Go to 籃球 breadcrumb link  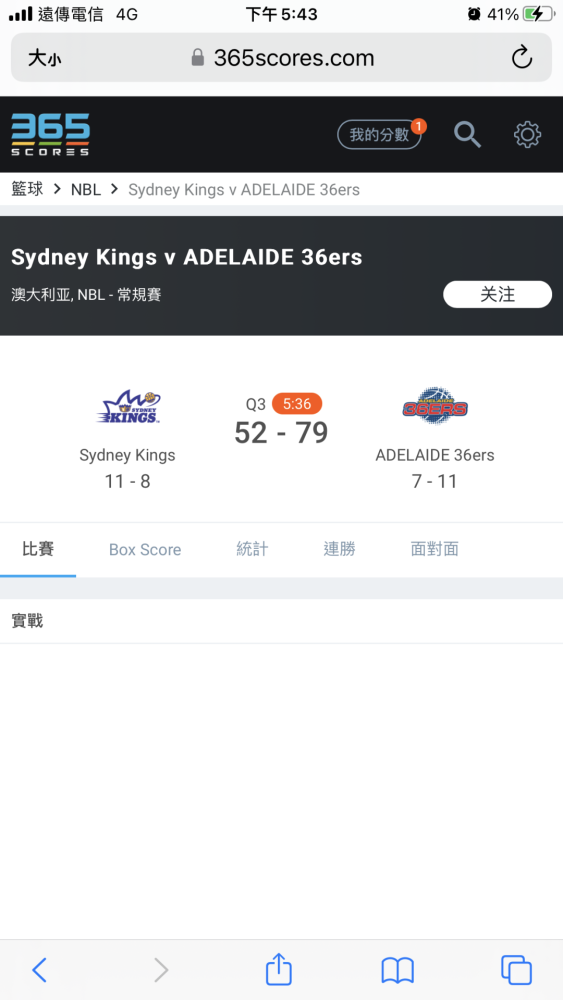click(27, 189)
